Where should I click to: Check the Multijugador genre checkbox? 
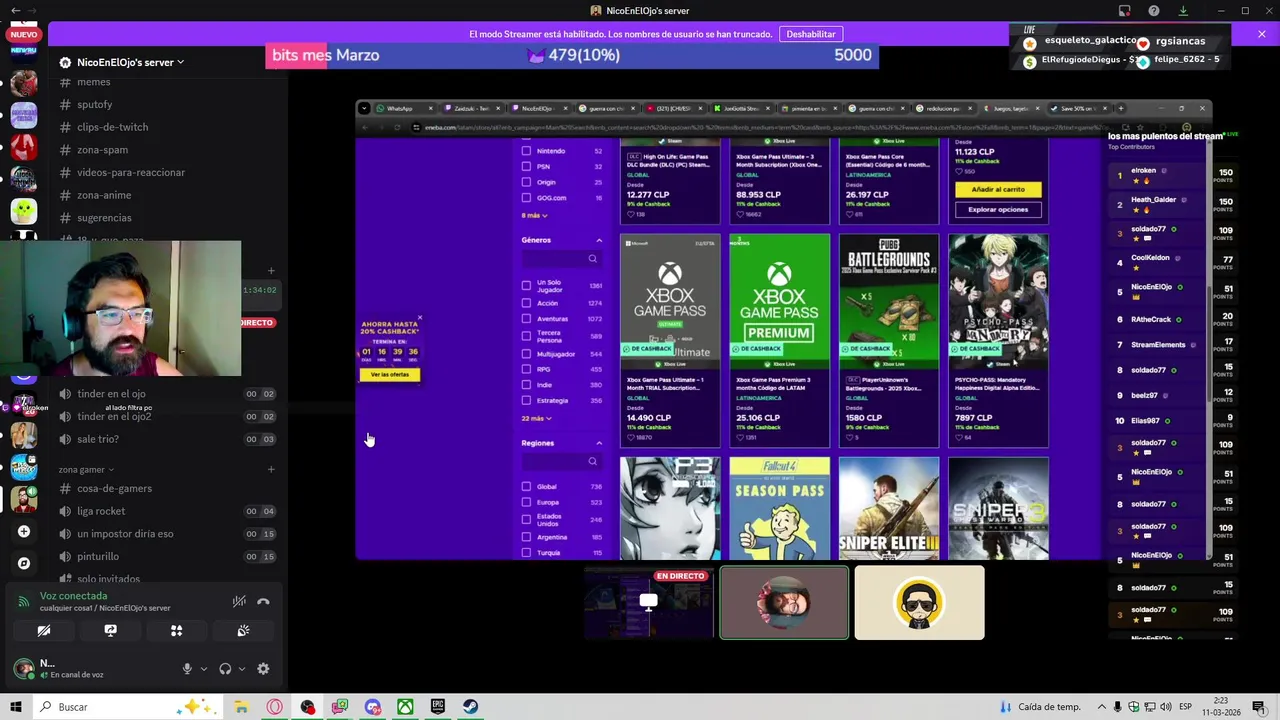coord(526,354)
